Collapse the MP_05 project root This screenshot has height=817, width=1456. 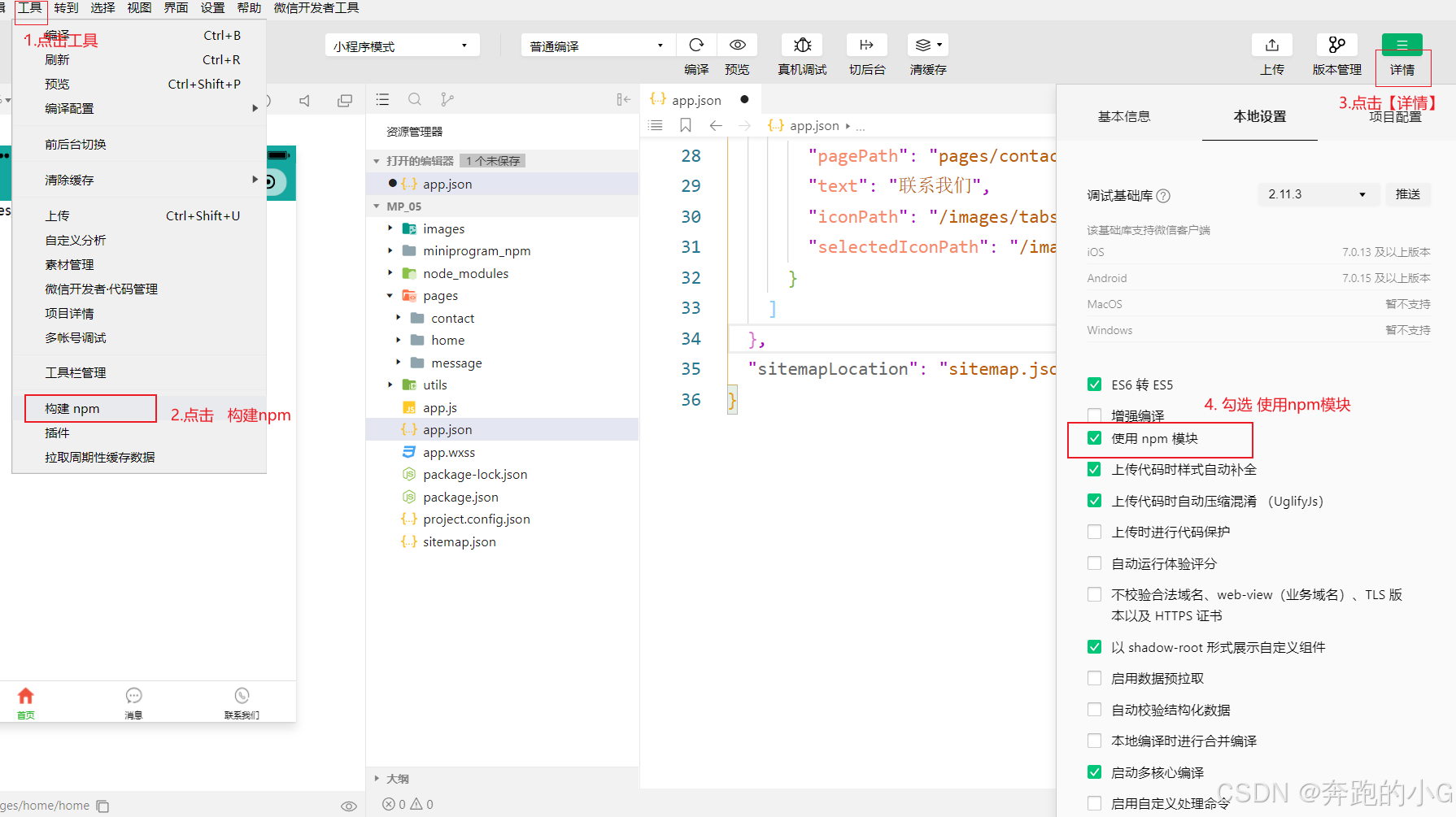coord(377,206)
